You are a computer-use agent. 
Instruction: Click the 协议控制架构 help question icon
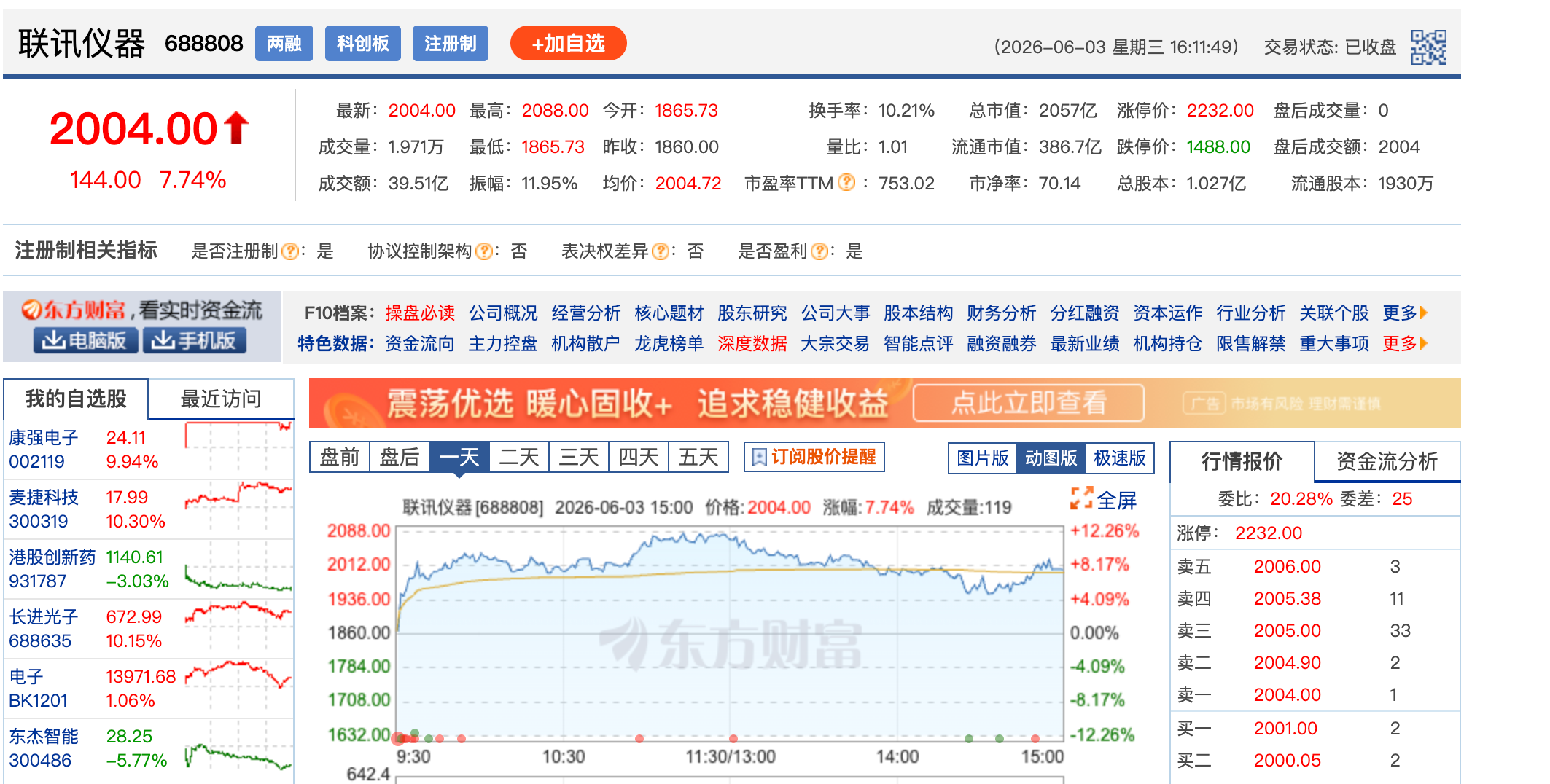point(483,251)
